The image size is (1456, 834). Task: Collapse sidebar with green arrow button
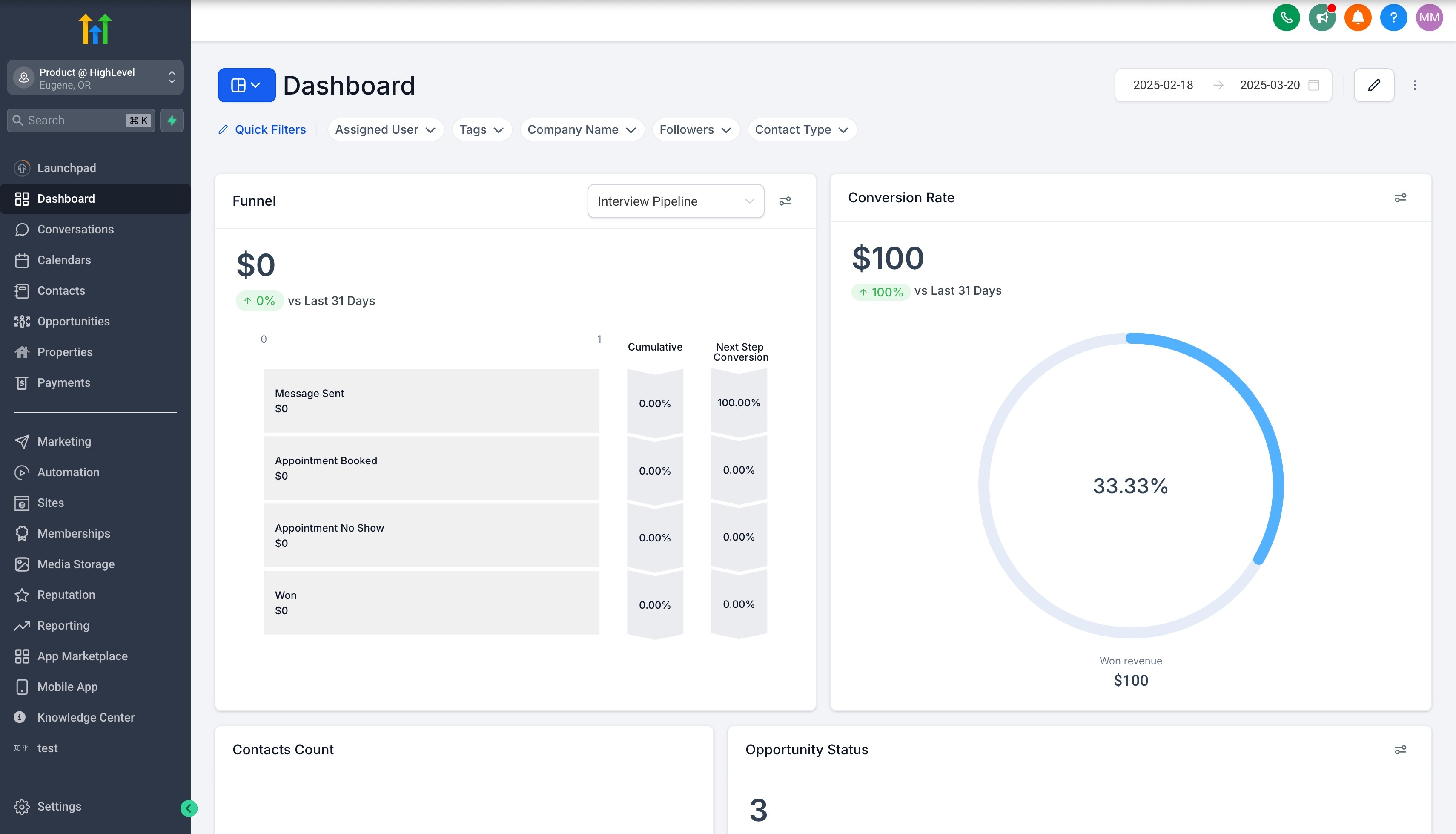(x=189, y=808)
